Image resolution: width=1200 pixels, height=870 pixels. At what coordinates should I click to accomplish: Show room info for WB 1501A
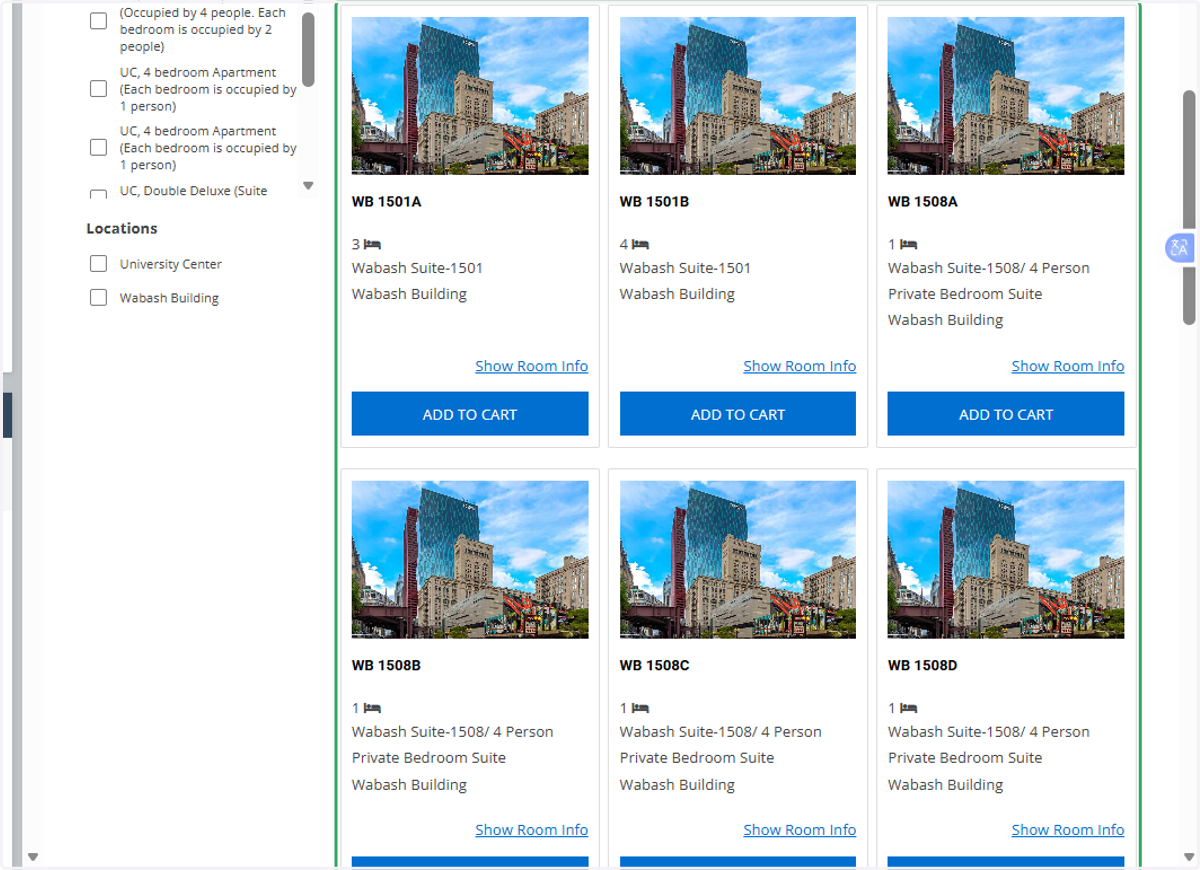[532, 366]
